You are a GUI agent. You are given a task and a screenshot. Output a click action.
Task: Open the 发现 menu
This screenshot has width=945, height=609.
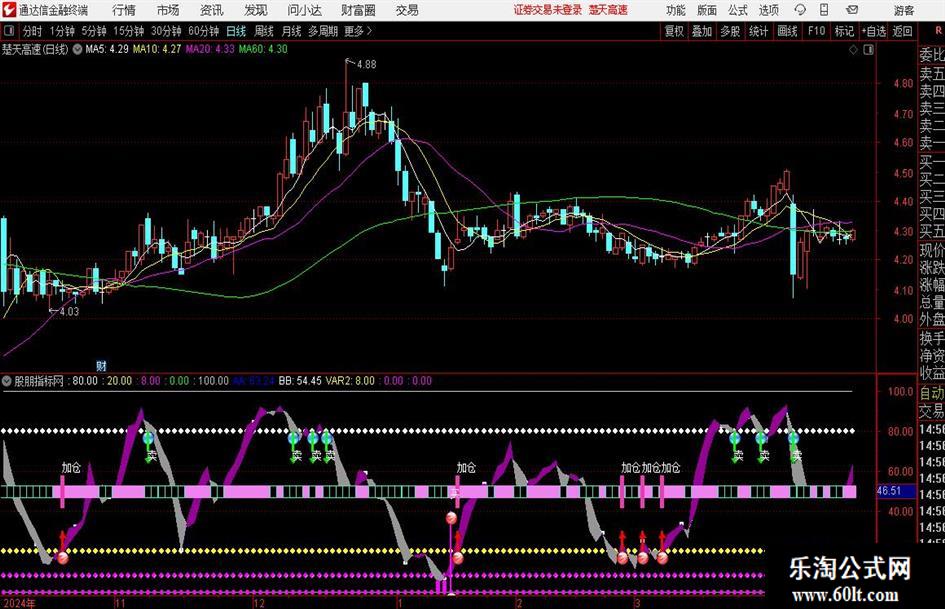tap(256, 10)
